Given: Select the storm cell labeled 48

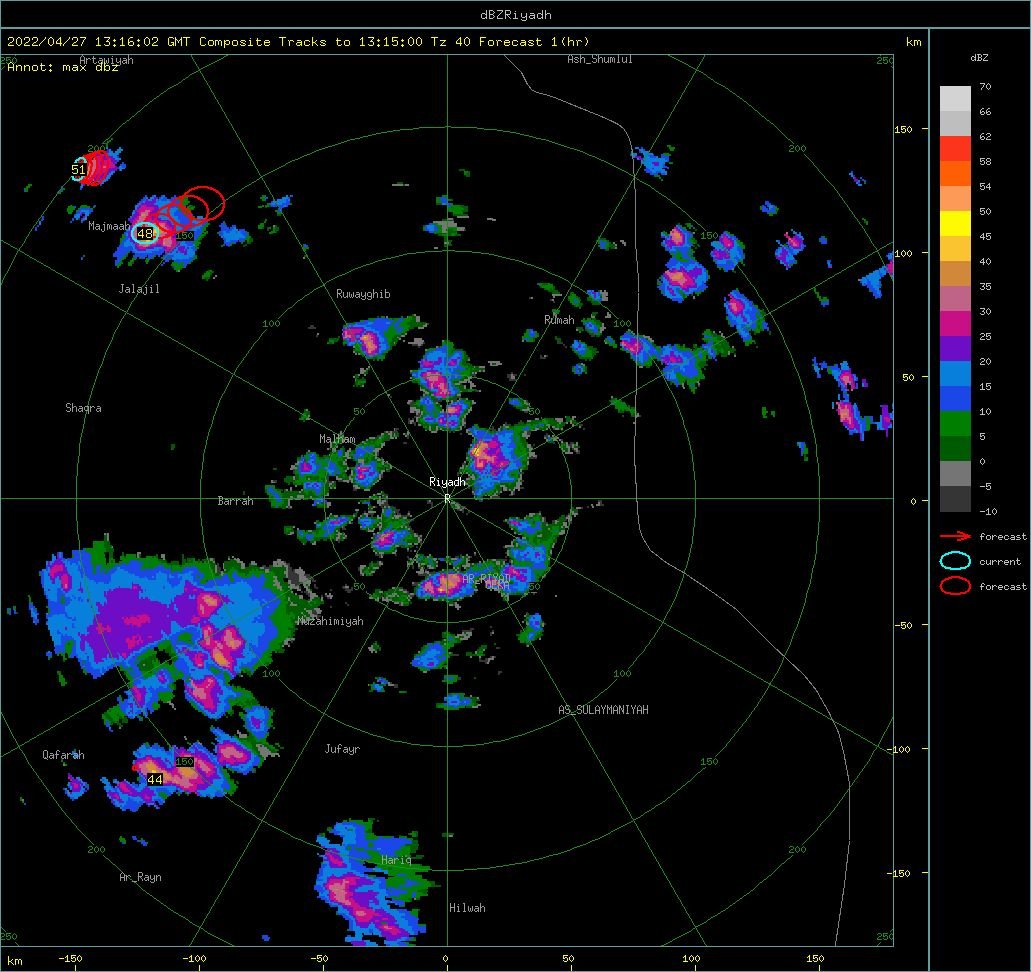Looking at the screenshot, I should pos(145,233).
